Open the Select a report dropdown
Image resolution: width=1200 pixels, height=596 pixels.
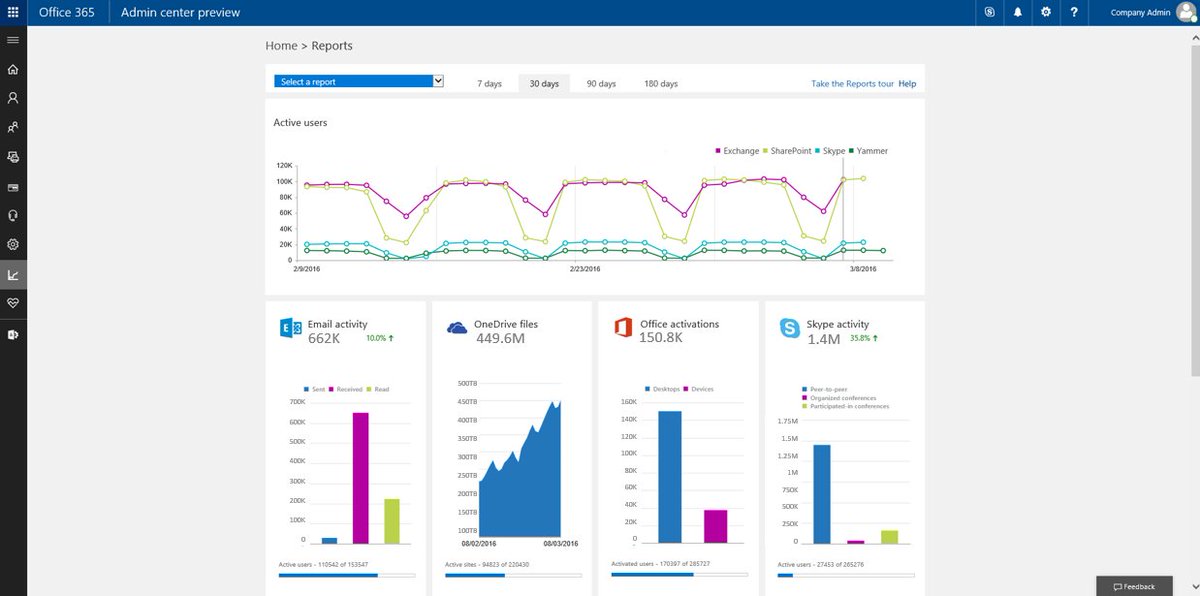(358, 81)
